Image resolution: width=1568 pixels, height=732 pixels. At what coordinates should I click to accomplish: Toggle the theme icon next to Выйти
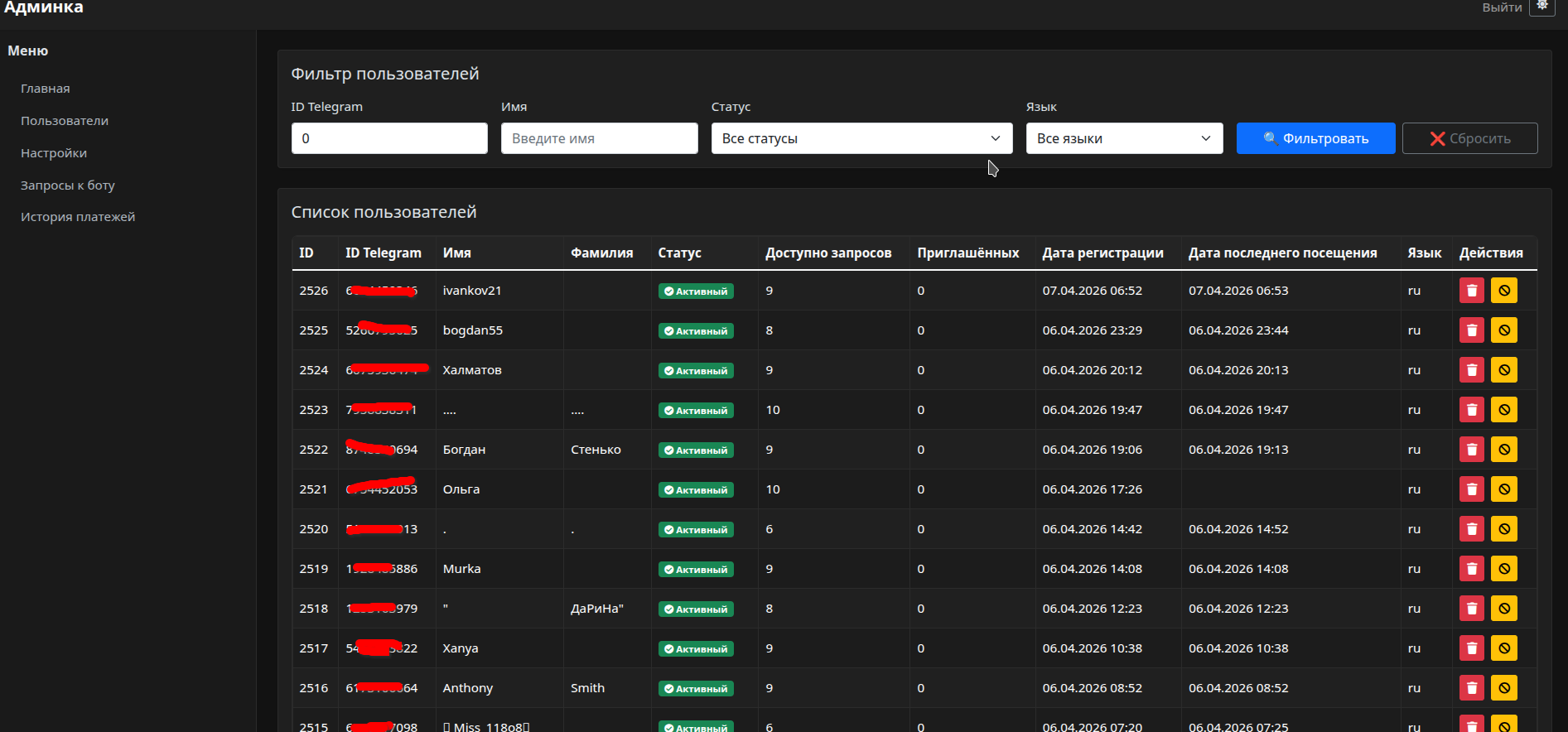coord(1541,7)
